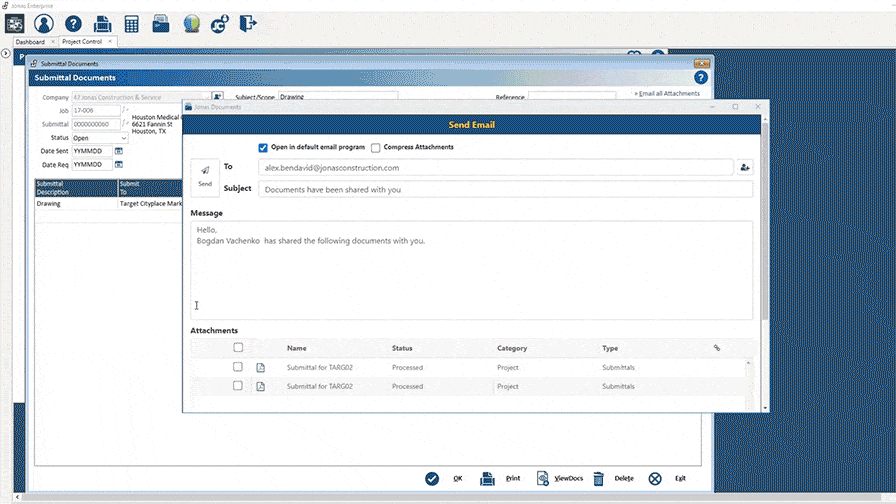Open the Help question mark in top toolbar
This screenshot has height=504, width=896.
73,23
